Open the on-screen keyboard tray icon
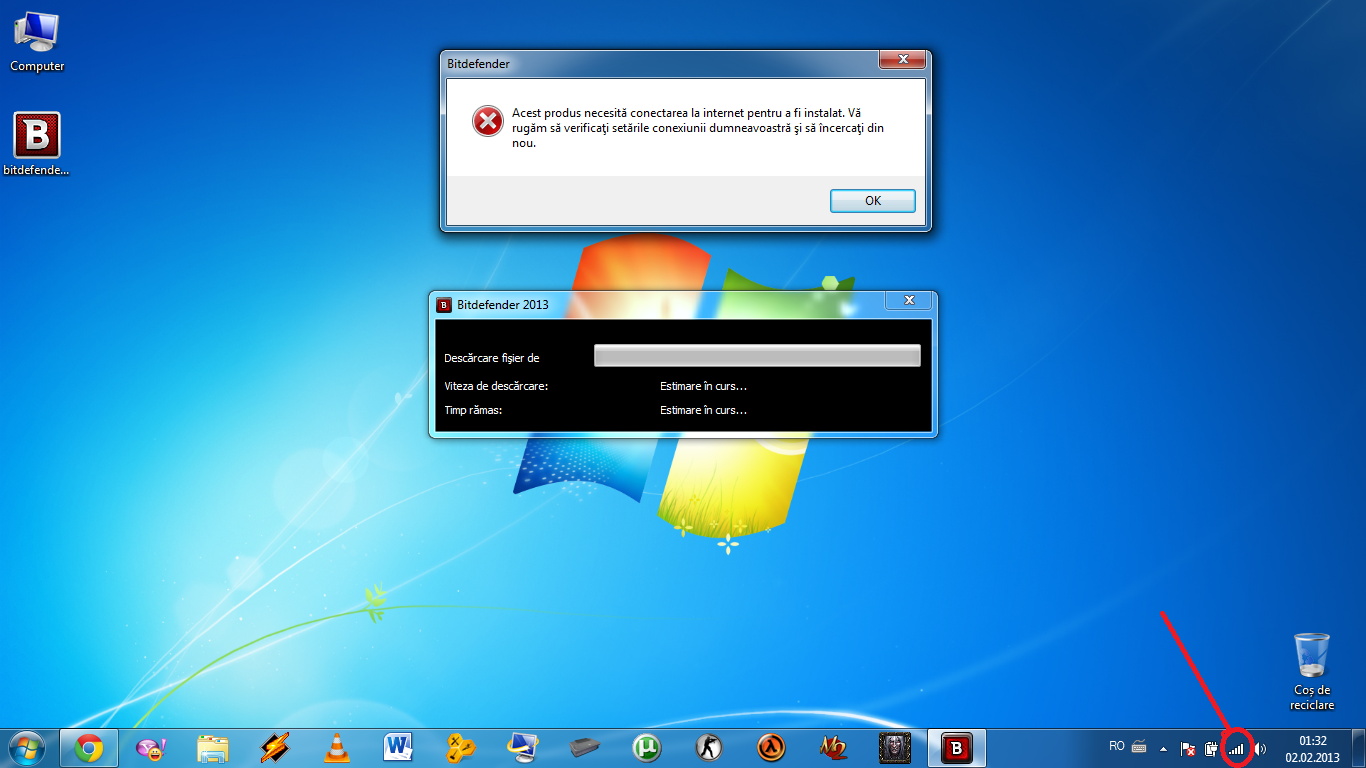Image resolution: width=1366 pixels, height=768 pixels. [x=1139, y=747]
